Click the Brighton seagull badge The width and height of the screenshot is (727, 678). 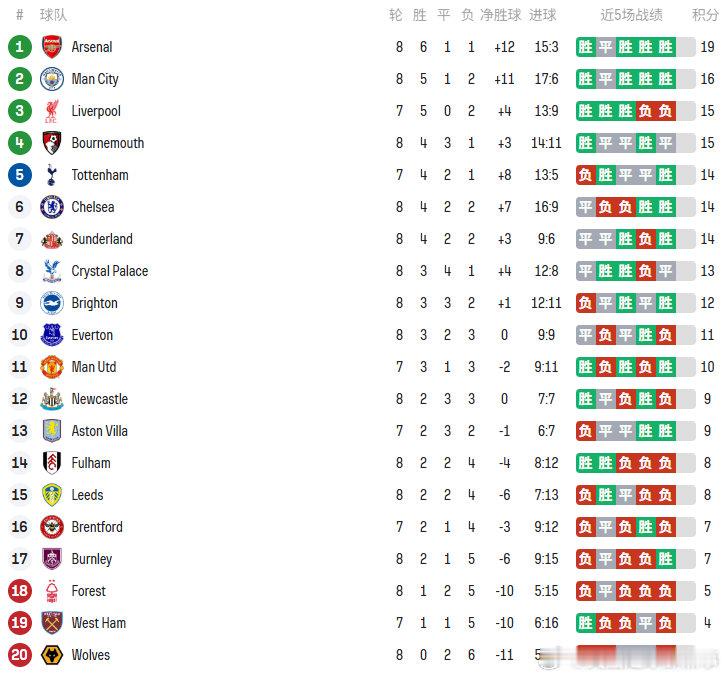click(x=52, y=303)
